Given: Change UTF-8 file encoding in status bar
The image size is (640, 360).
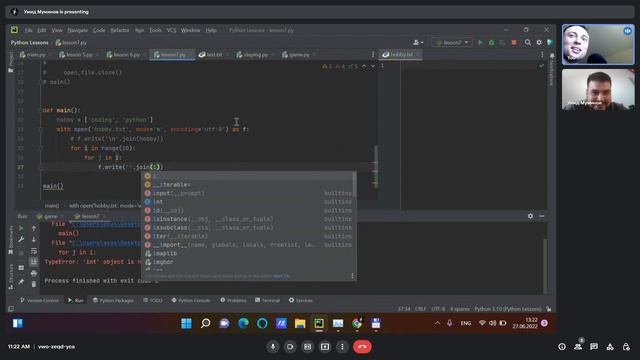Looking at the screenshot, I should [x=438, y=309].
